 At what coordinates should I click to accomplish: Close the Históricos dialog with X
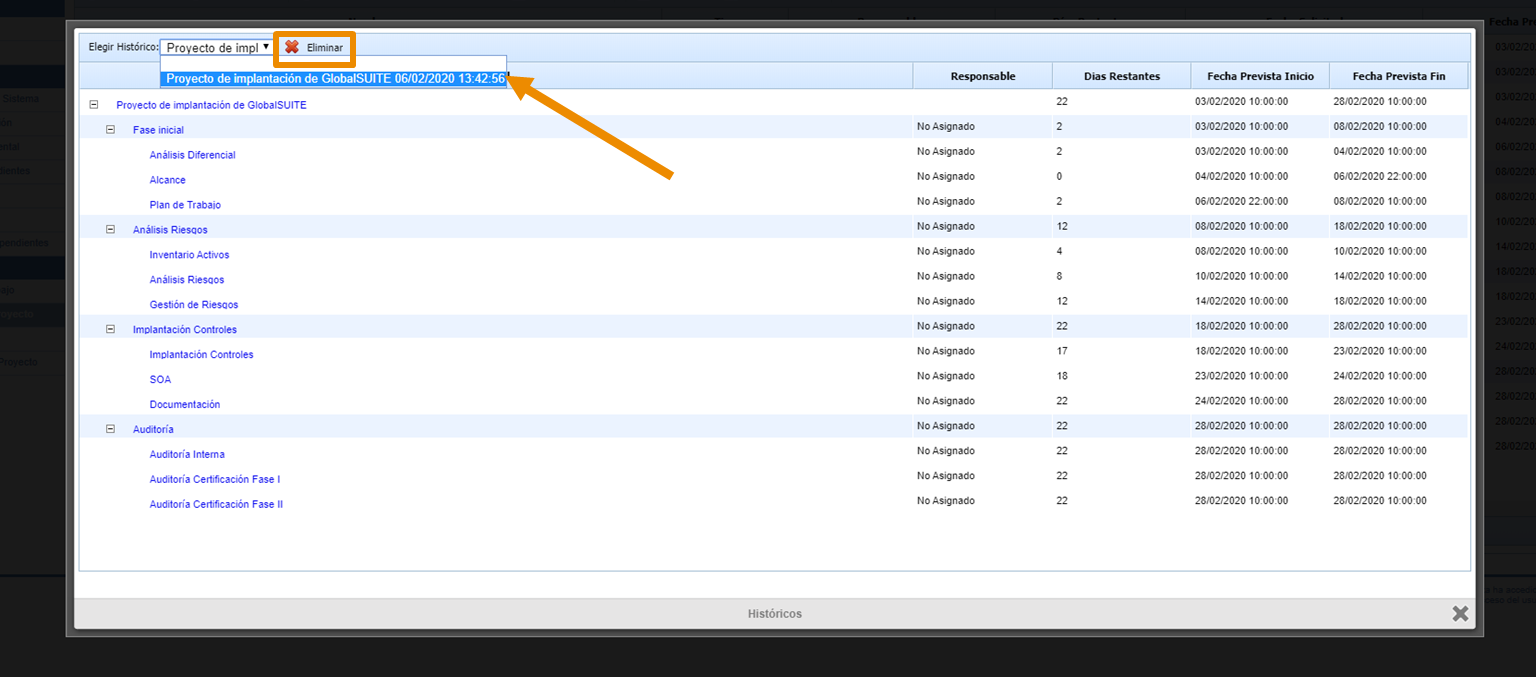(x=1460, y=613)
